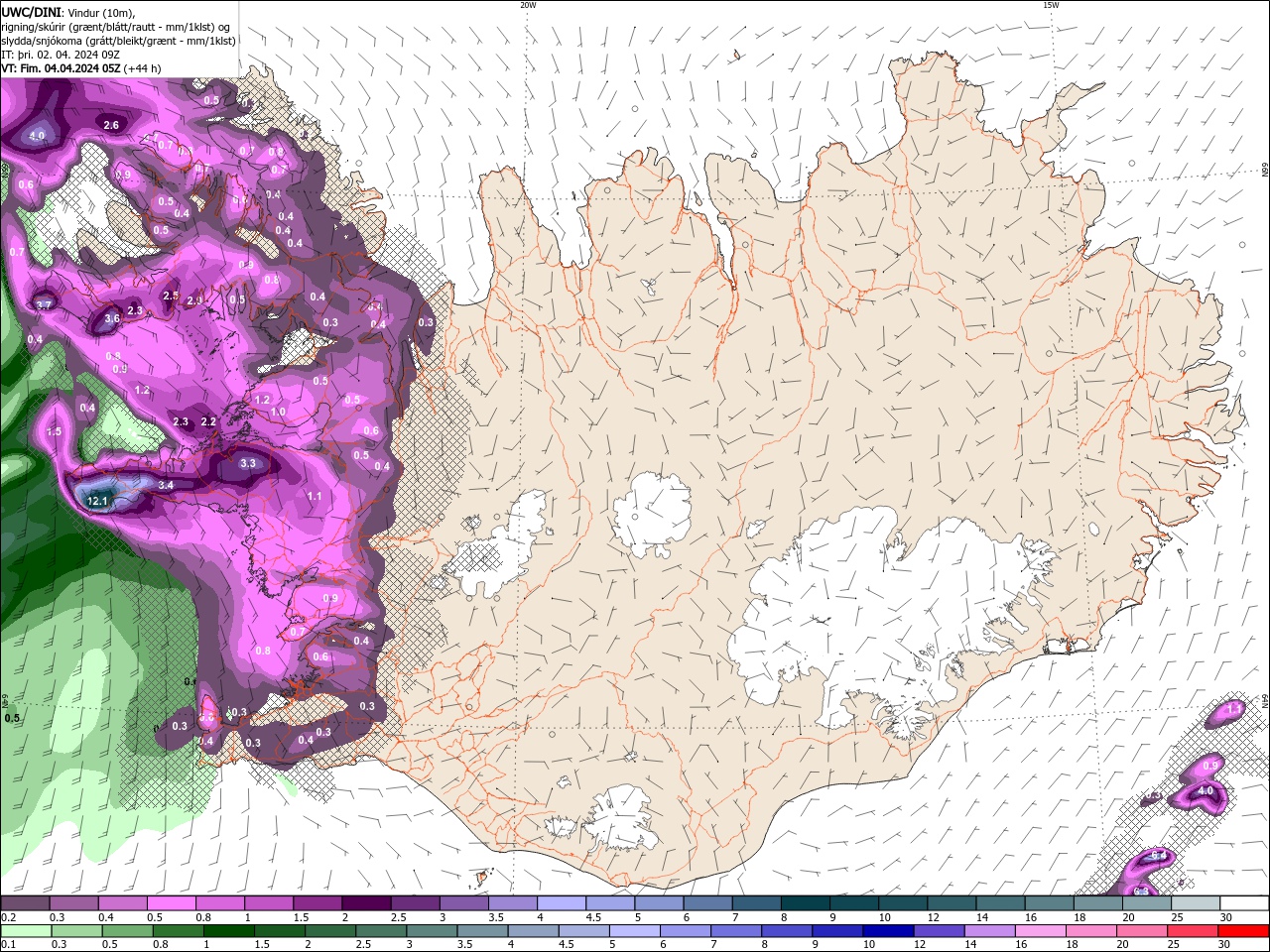Image resolution: width=1270 pixels, height=952 pixels.
Task: Click the bottom-row legend swatch between 0.1 and 0.3
Action: tap(27, 931)
